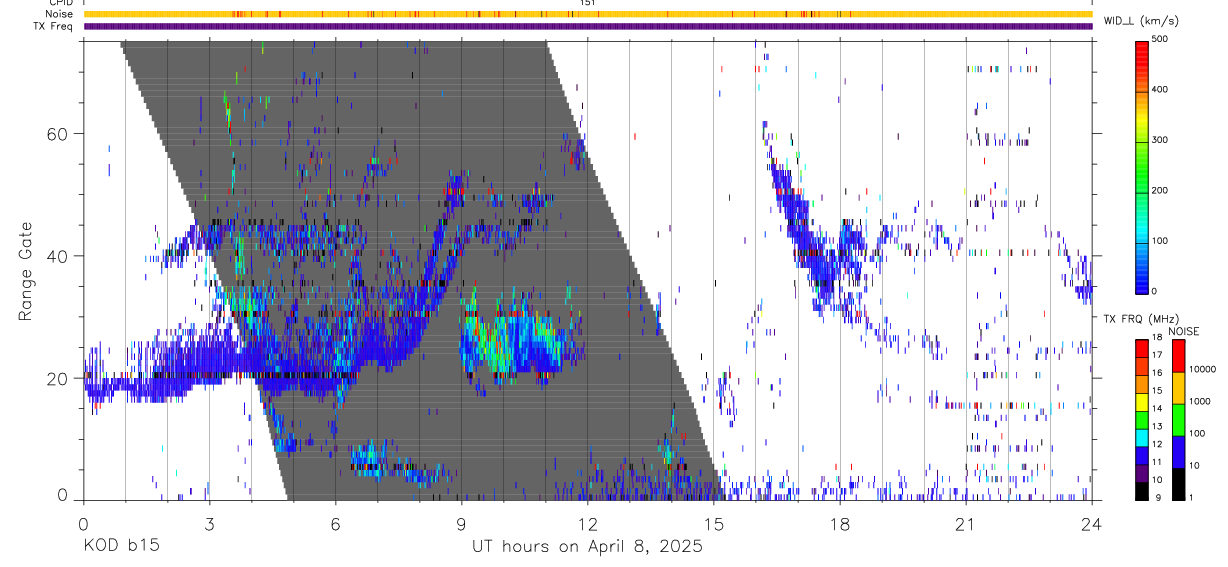Image resolution: width=1228 pixels, height=567 pixels.
Task: Click the yellow noise strip above the plot
Action: click(587, 14)
